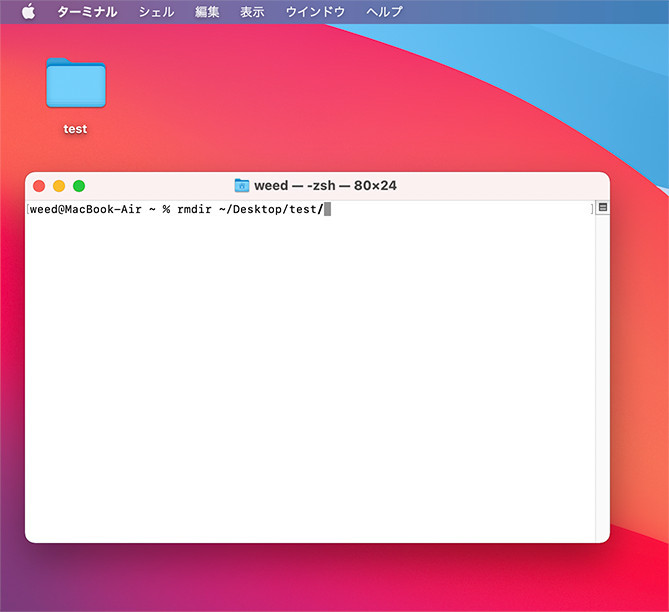Click the Terminal vertical scrollbar track
This screenshot has height=612, width=669.
point(602,378)
